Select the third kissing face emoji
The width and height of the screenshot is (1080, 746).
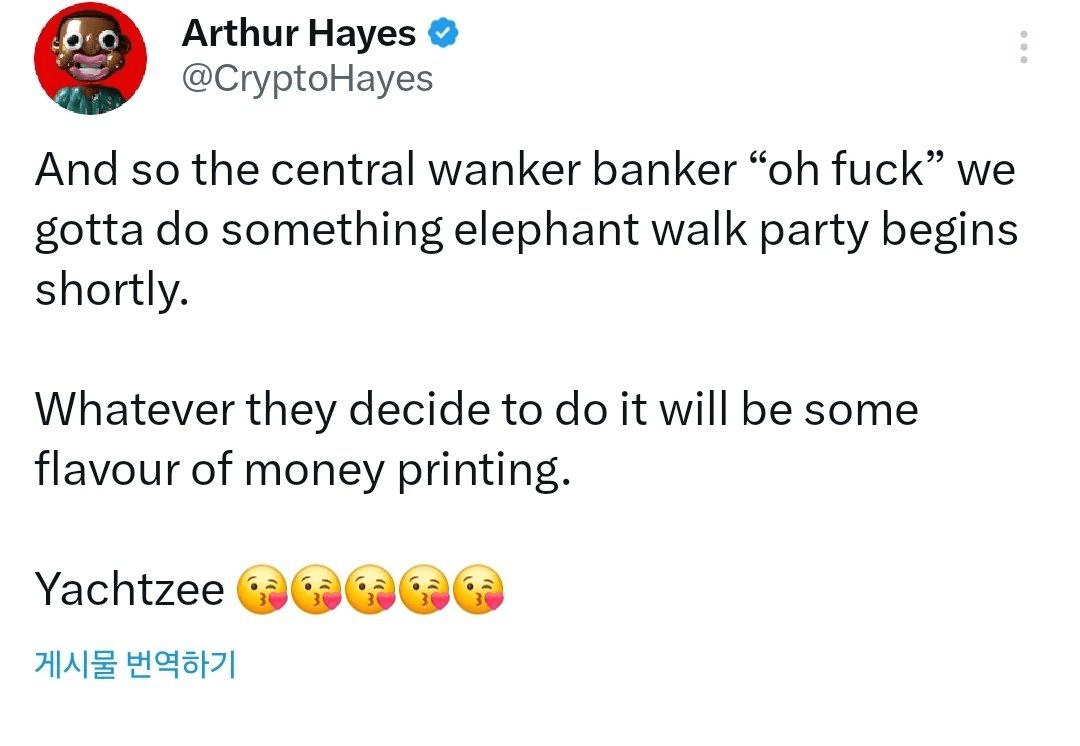tap(370, 590)
